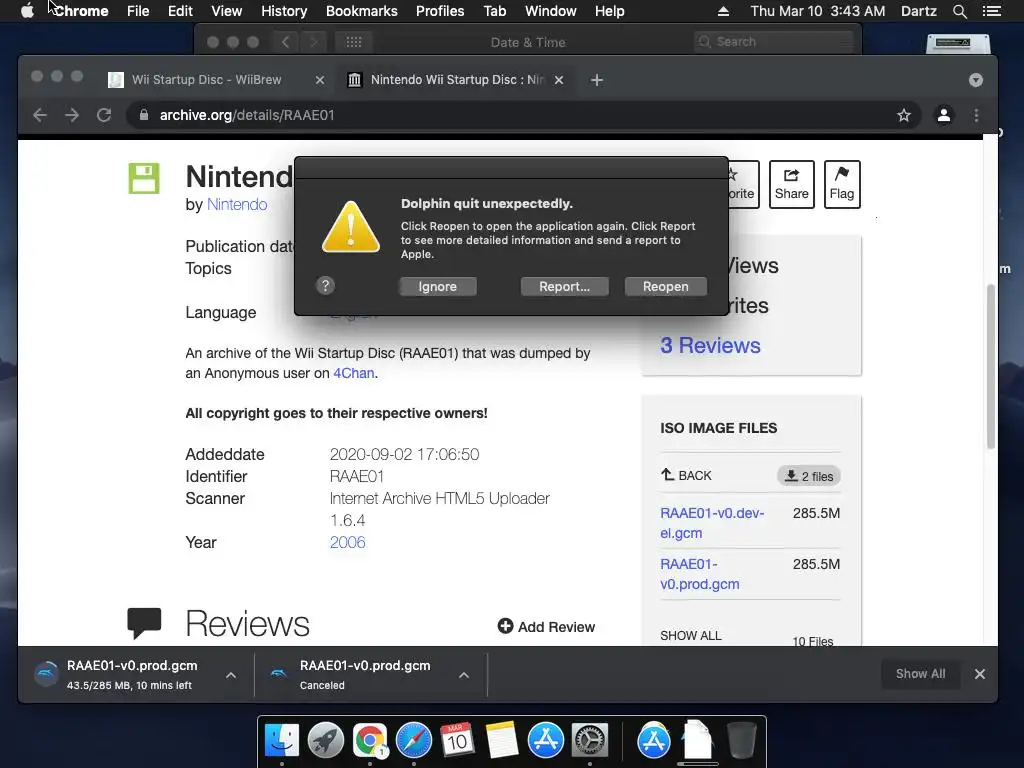The width and height of the screenshot is (1024, 768).
Task: Open the Nintendo author link
Action: 237,204
